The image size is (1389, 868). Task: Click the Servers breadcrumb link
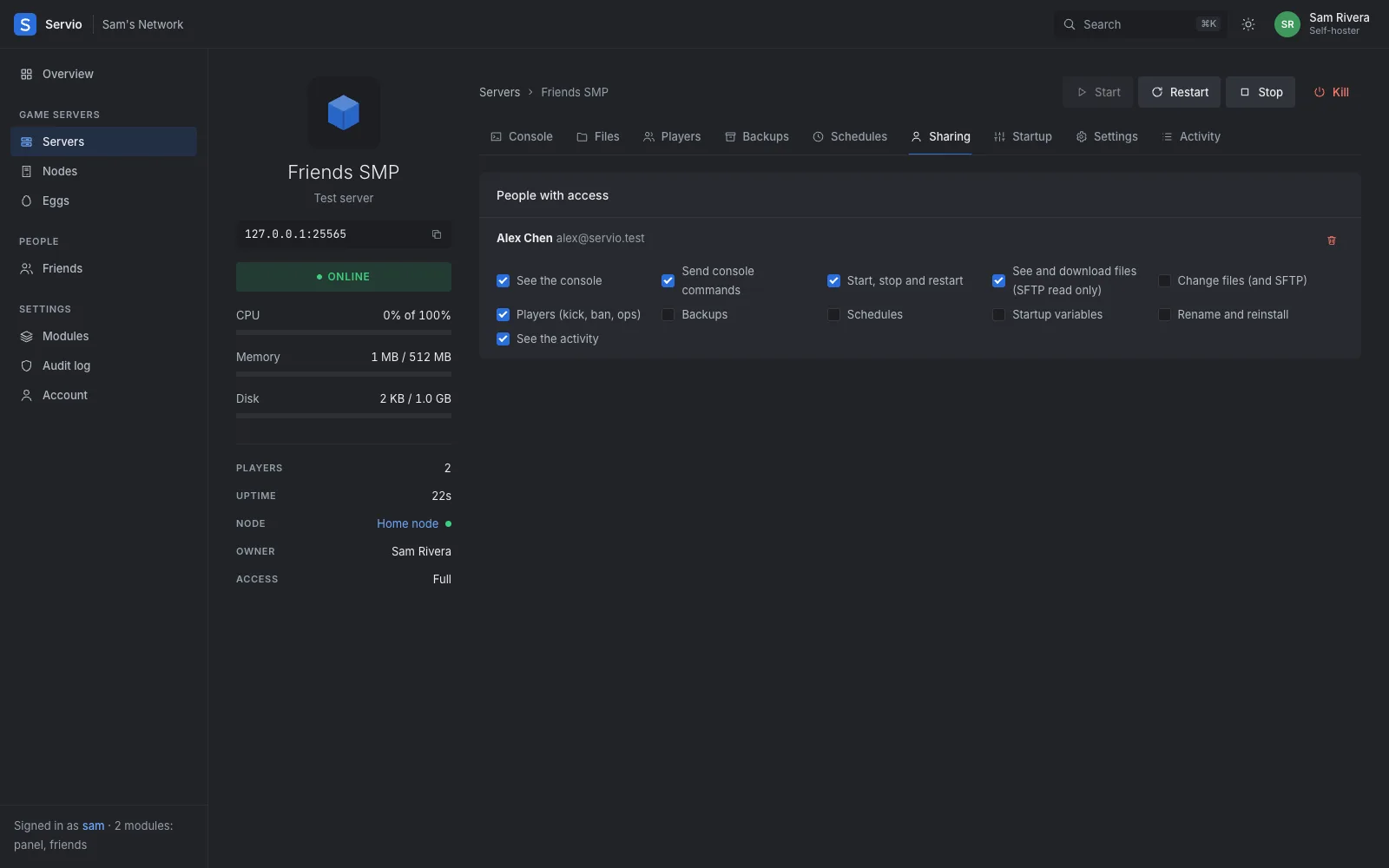pos(499,92)
